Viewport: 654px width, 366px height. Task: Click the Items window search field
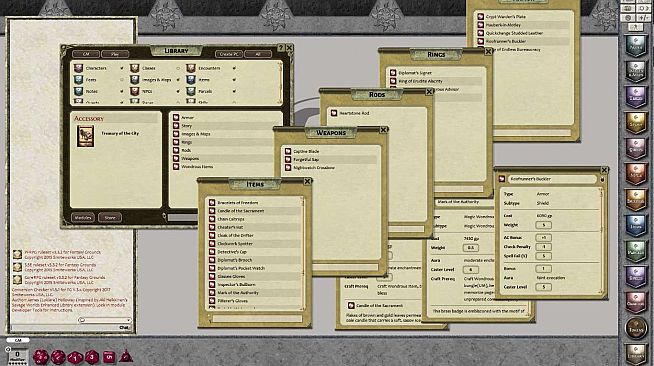click(x=257, y=318)
